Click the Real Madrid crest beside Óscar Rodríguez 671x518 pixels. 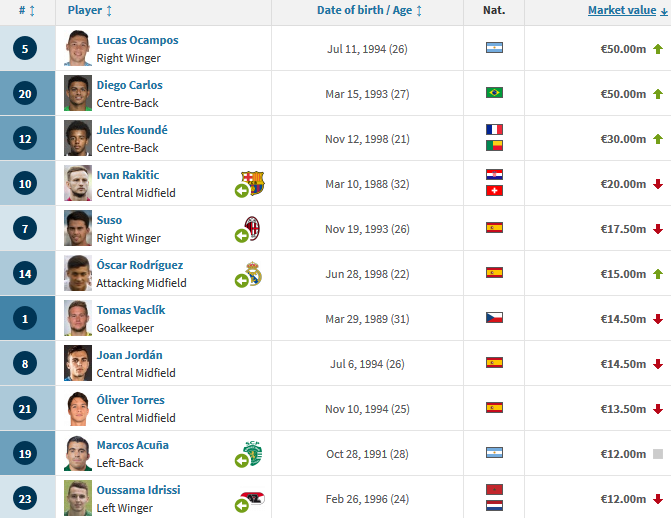(x=253, y=273)
